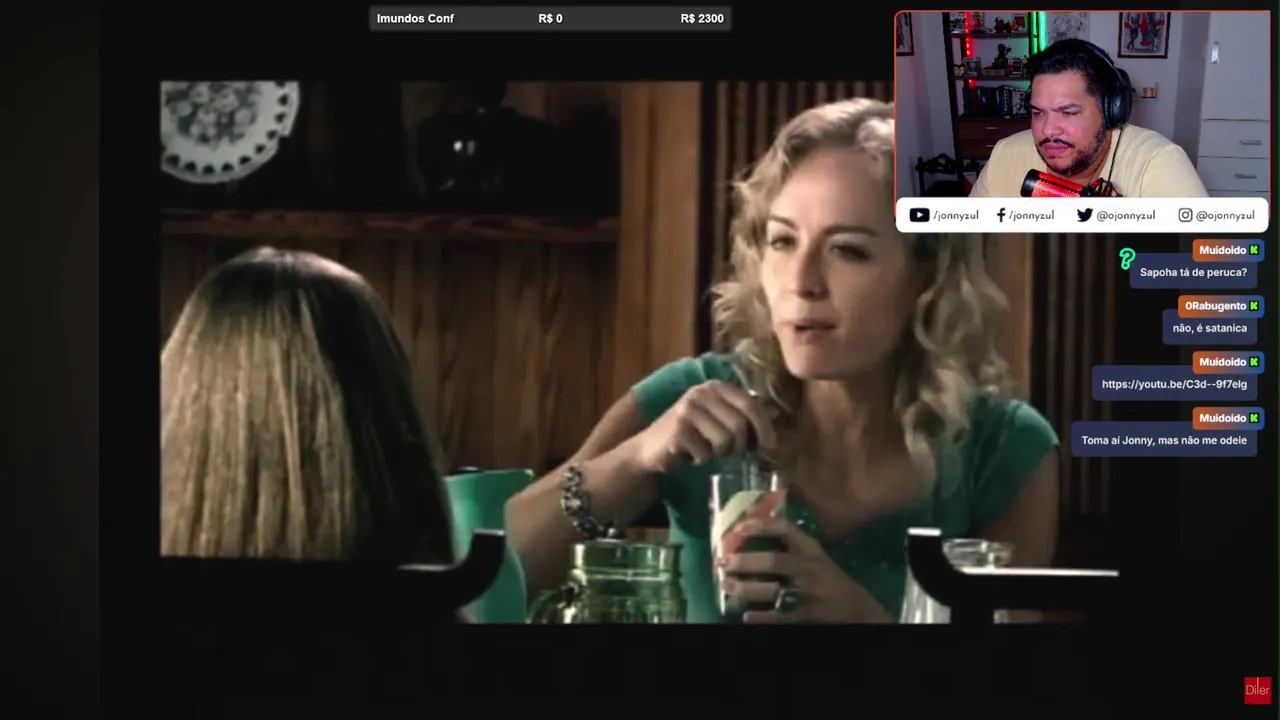This screenshot has height=720, width=1280.
Task: Click the streamer webcam feed
Action: (x=1082, y=105)
